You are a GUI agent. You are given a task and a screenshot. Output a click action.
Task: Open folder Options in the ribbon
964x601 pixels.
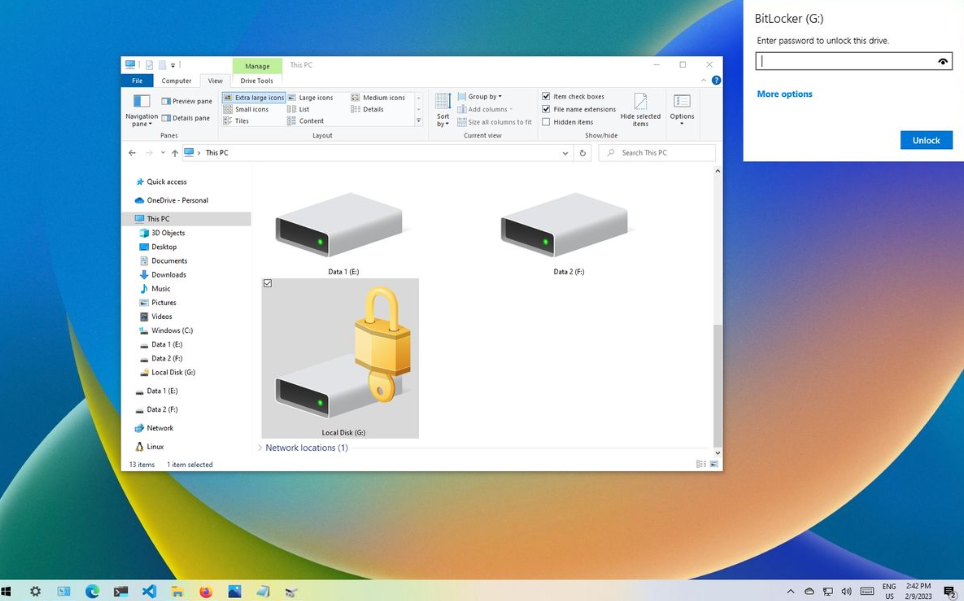click(682, 110)
